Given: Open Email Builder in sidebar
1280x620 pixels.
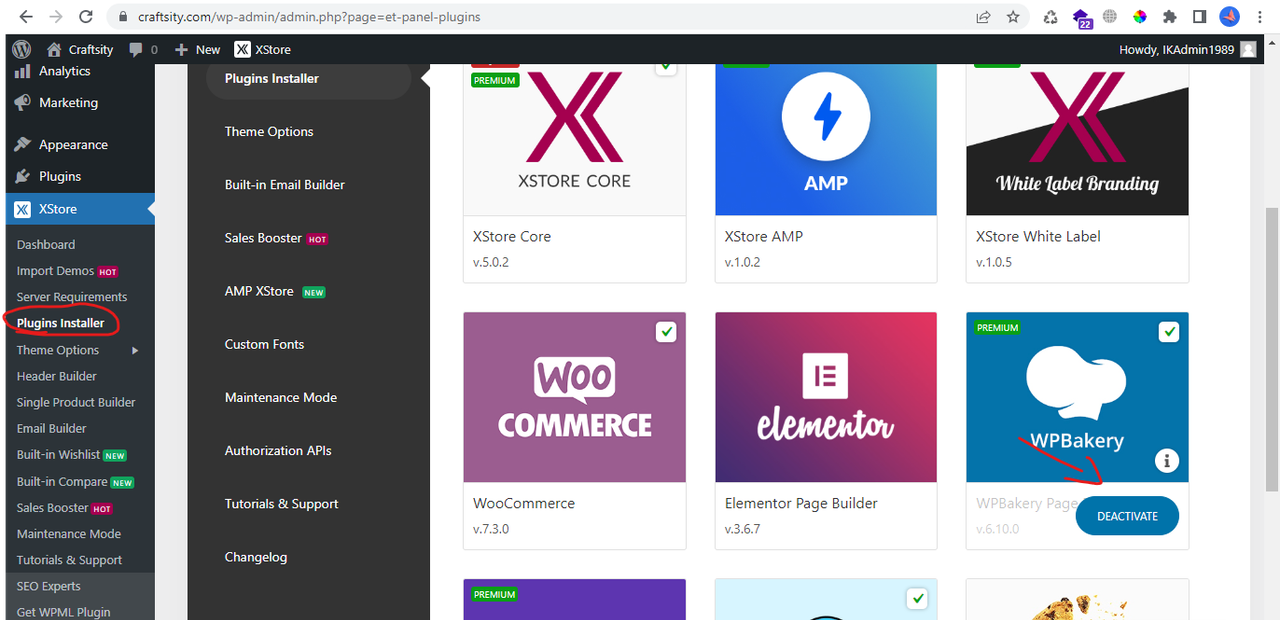Looking at the screenshot, I should tap(52, 428).
